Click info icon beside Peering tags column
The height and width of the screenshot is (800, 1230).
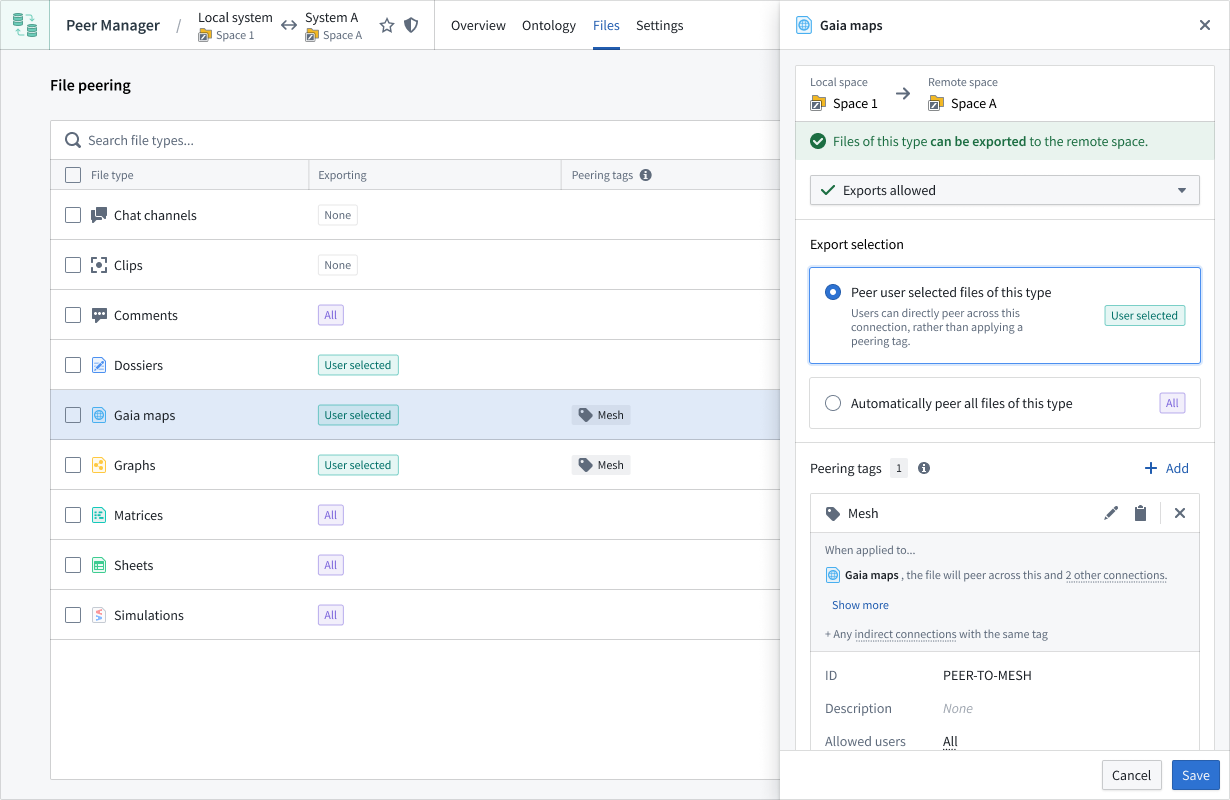pyautogui.click(x=646, y=175)
